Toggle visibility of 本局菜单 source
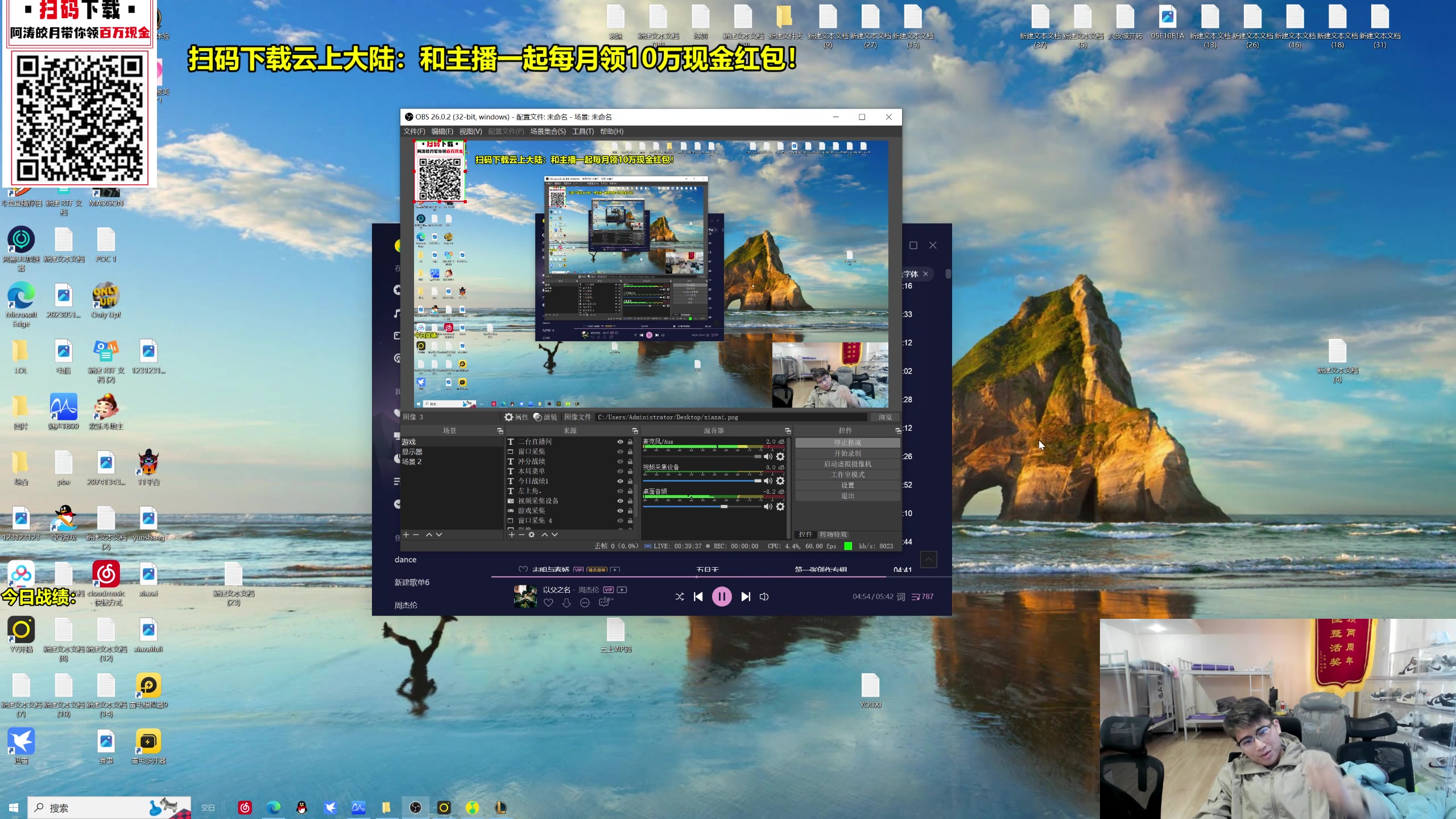The width and height of the screenshot is (1456, 819). pyautogui.click(x=620, y=471)
